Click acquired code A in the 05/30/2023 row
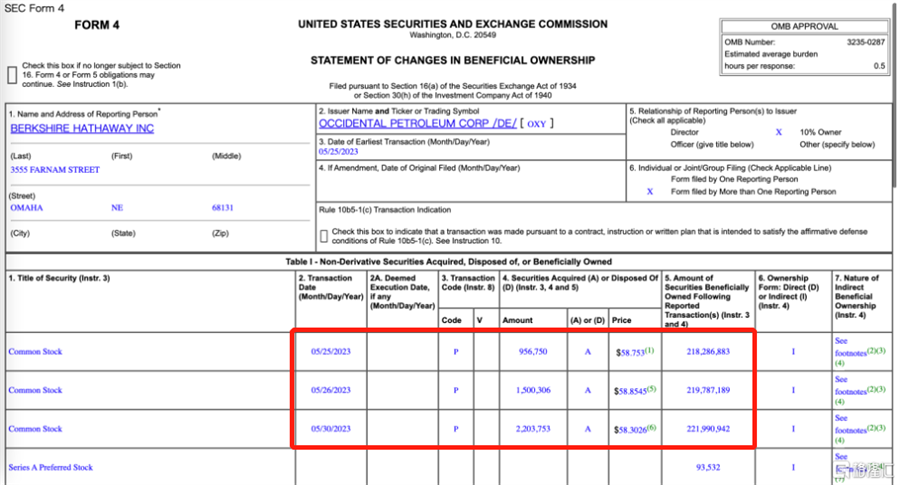 [x=587, y=429]
